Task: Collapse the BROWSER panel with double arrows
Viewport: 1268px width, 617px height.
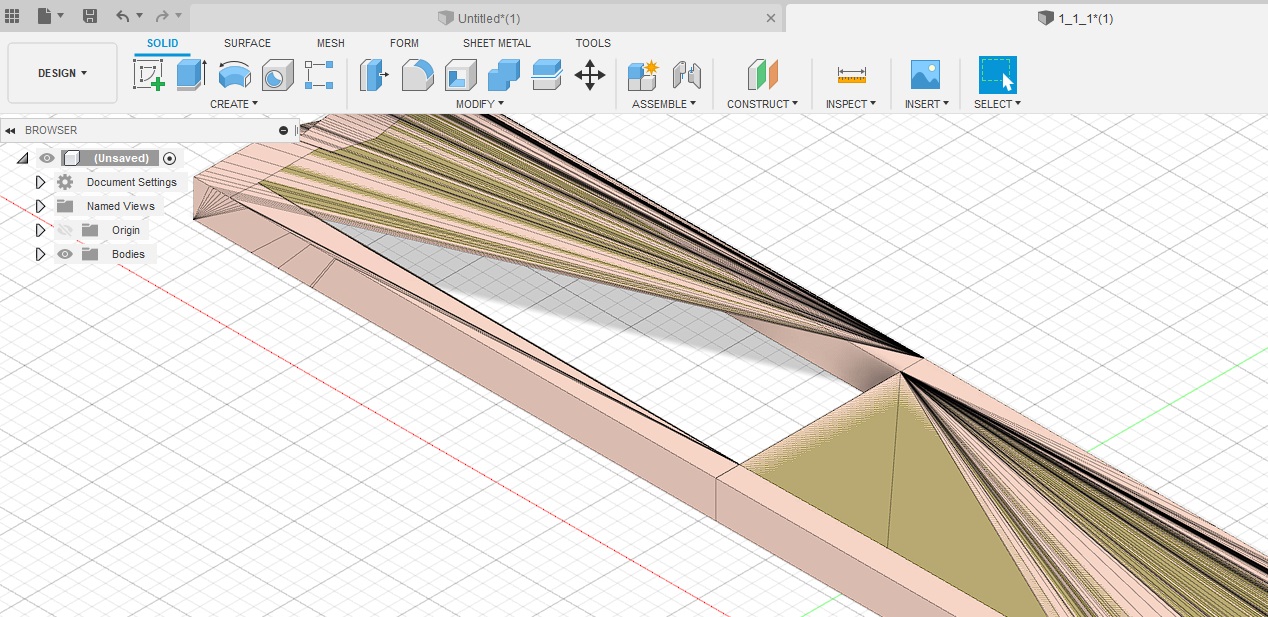Action: click(10, 130)
